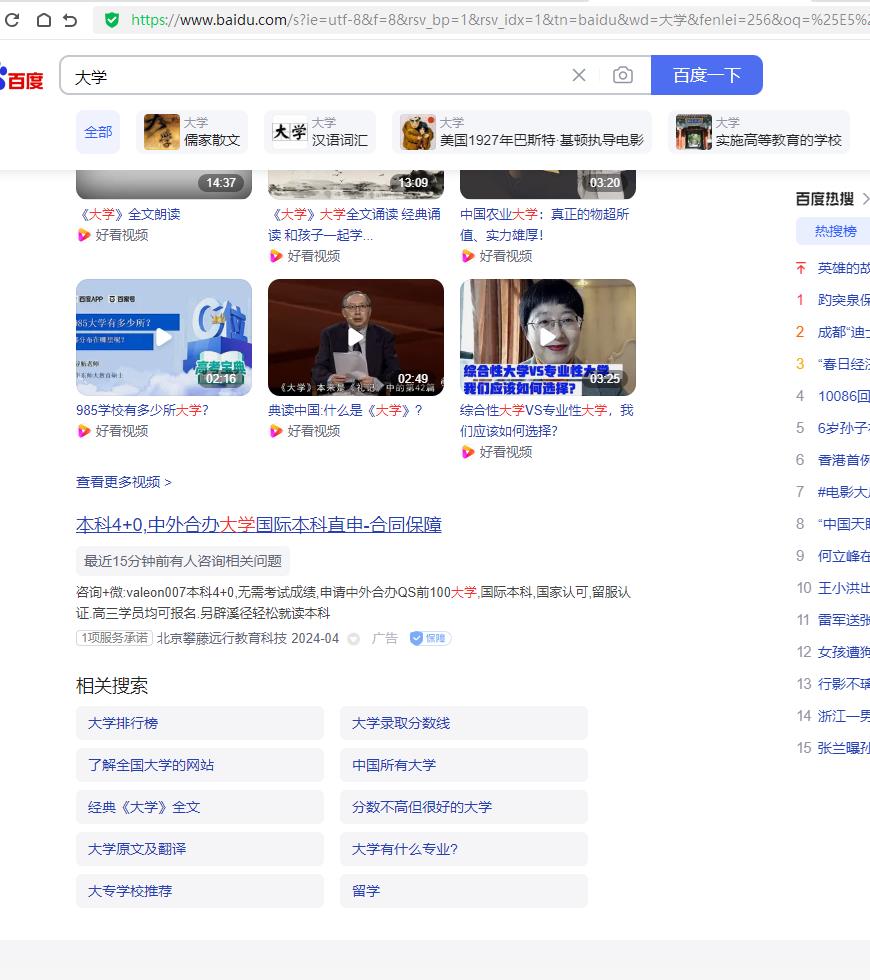Image resolution: width=870 pixels, height=980 pixels.
Task: Click related search 大学原文及翻译
Action: point(200,849)
